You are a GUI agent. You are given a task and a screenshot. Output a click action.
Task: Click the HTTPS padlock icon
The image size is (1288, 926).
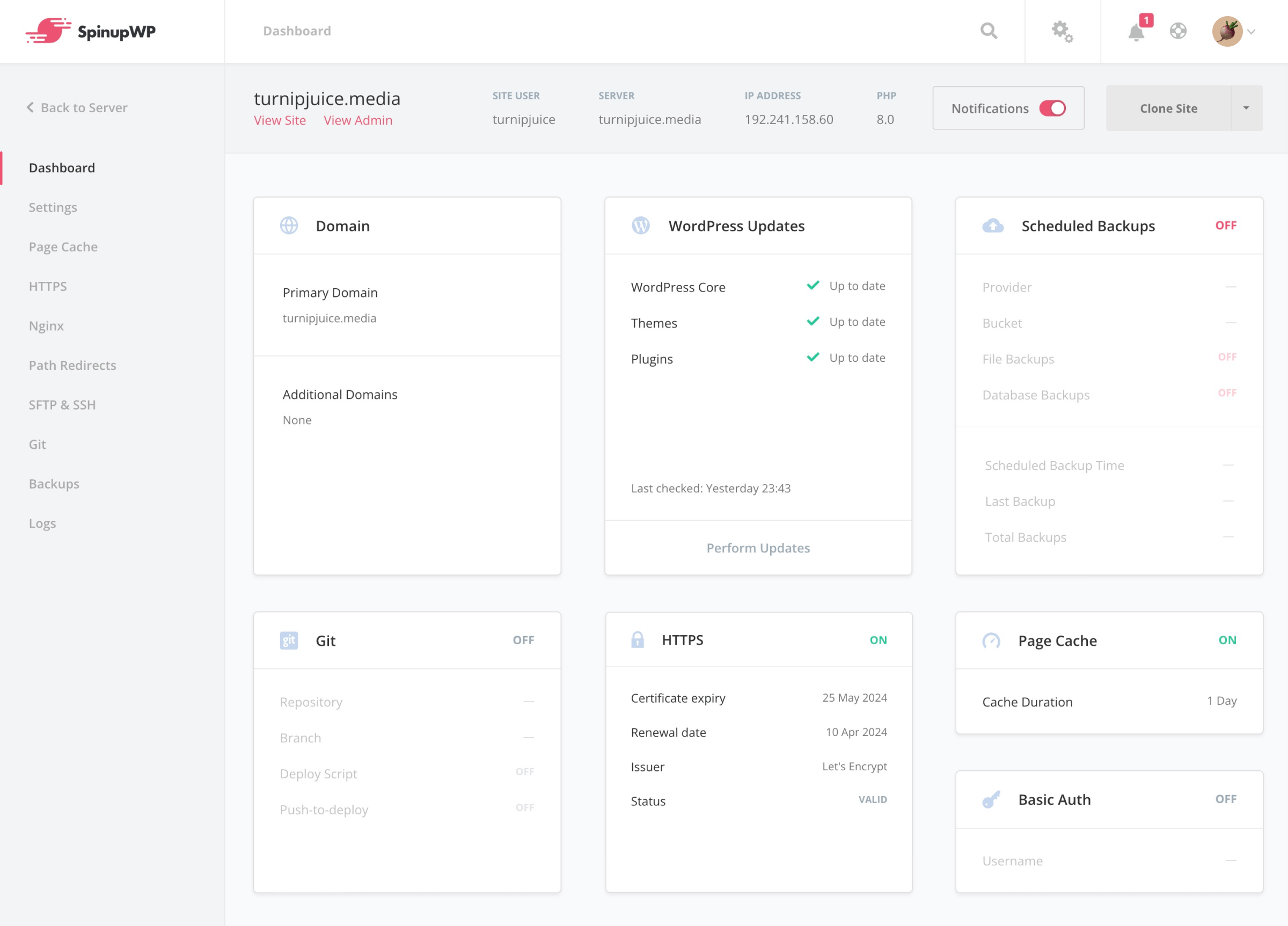(638, 640)
